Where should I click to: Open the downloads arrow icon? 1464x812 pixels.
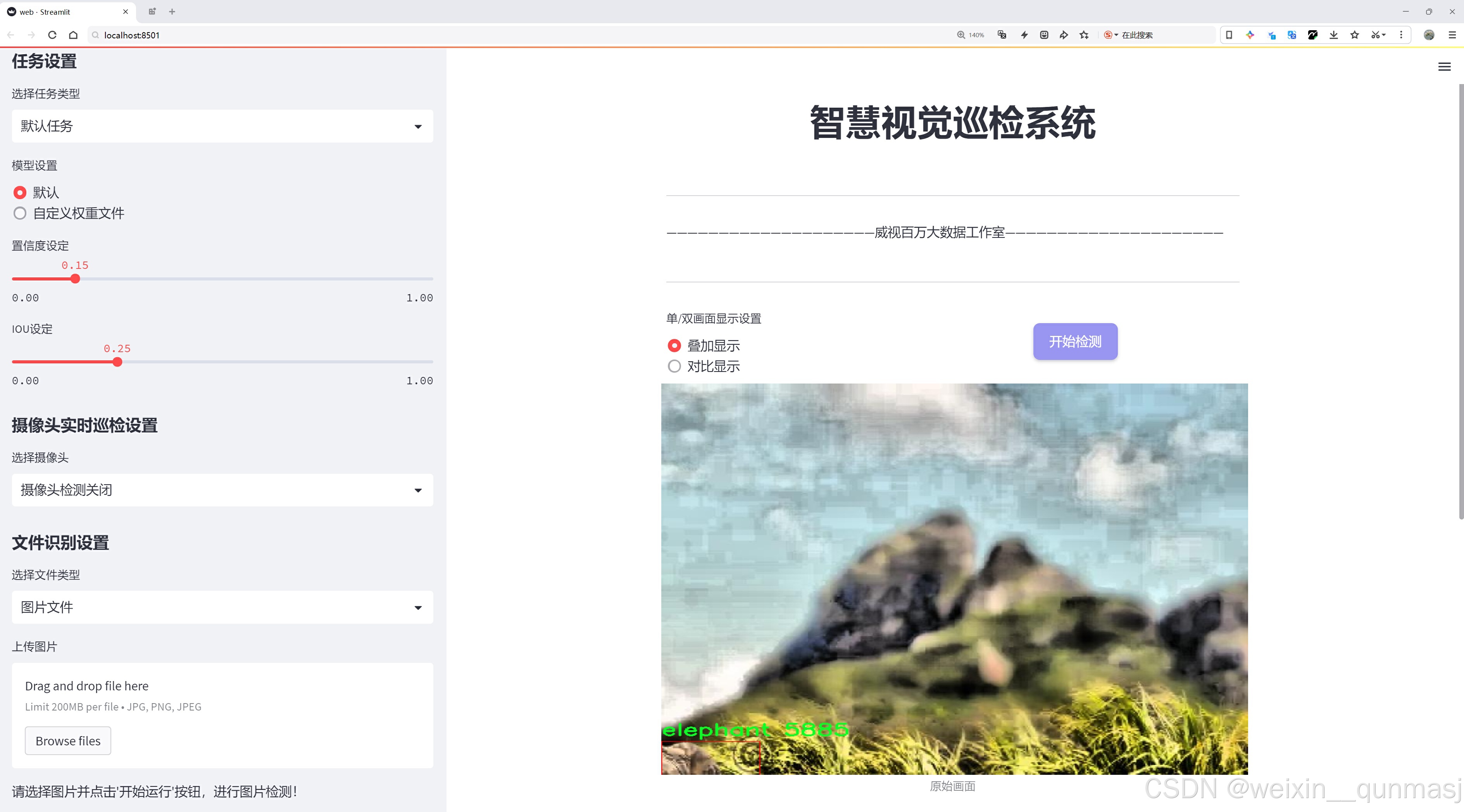click(1334, 35)
